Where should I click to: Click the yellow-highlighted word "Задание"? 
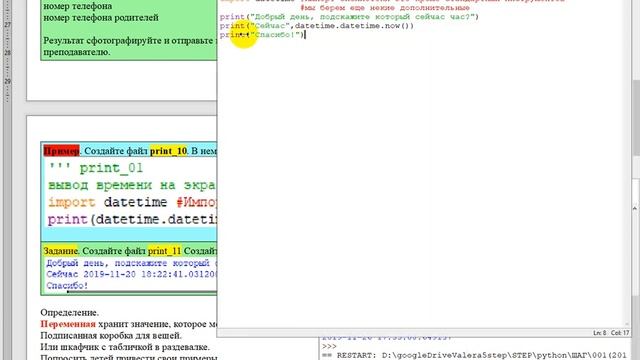coord(60,251)
